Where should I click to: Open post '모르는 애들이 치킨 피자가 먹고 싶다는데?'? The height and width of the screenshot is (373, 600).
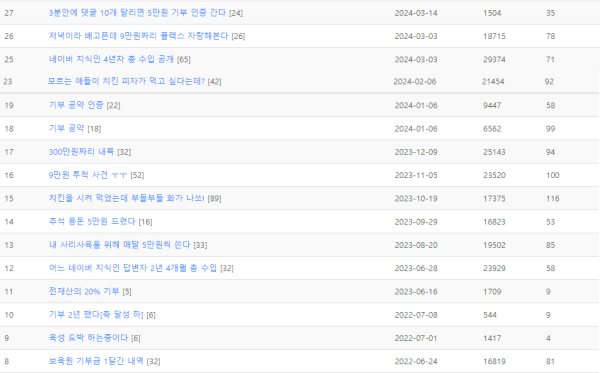click(x=126, y=81)
